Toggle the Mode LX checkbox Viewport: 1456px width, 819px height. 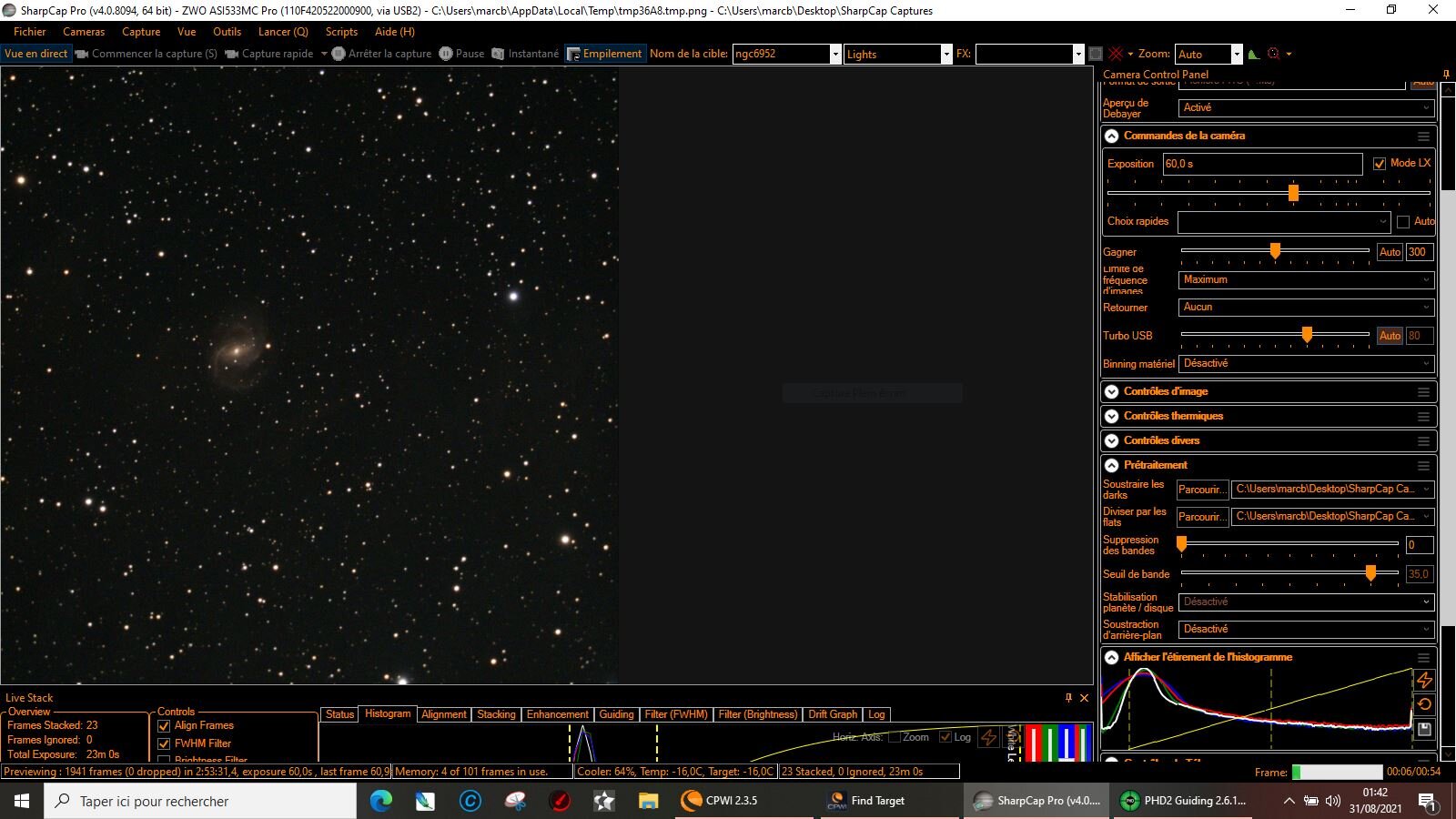[1380, 164]
